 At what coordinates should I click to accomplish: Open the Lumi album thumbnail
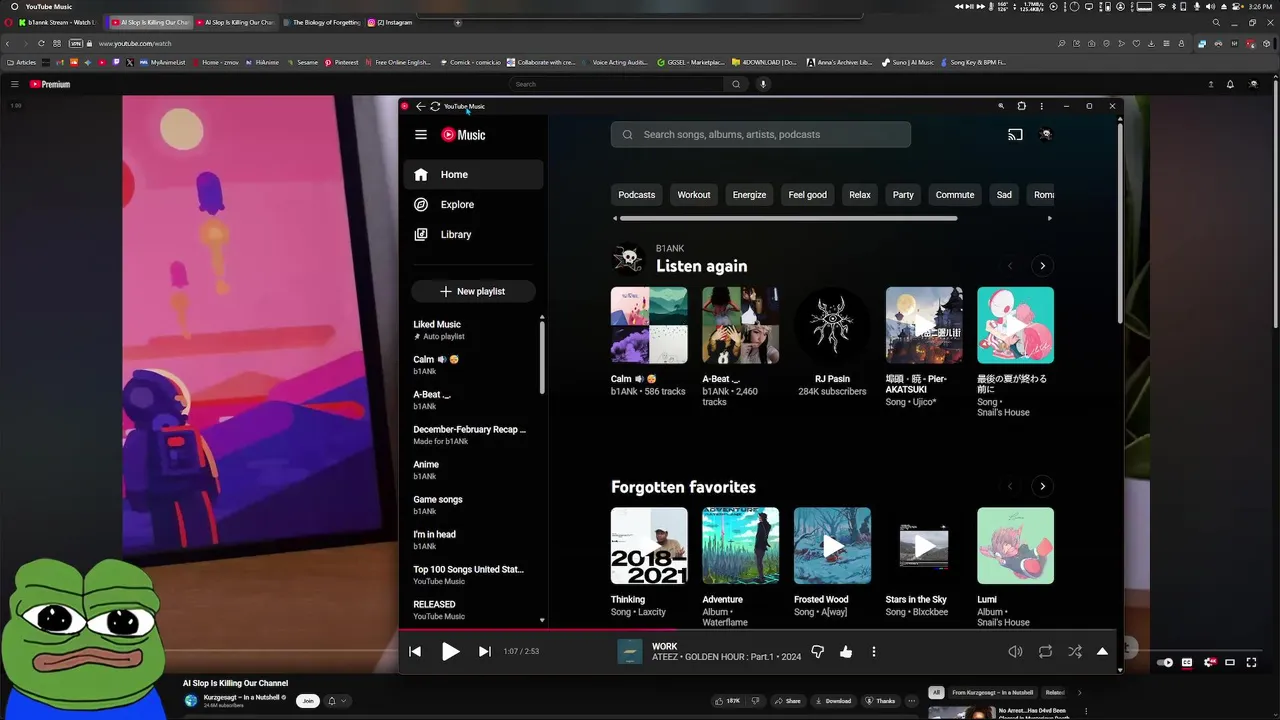click(x=1015, y=546)
